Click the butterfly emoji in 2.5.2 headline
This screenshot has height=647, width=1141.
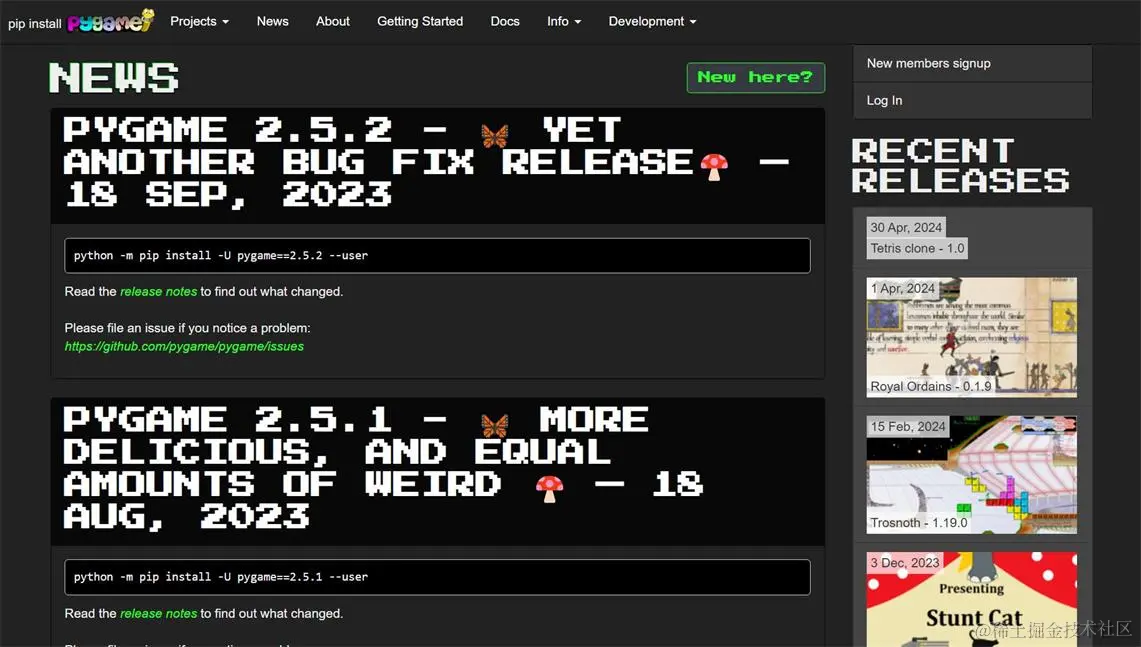(x=495, y=135)
